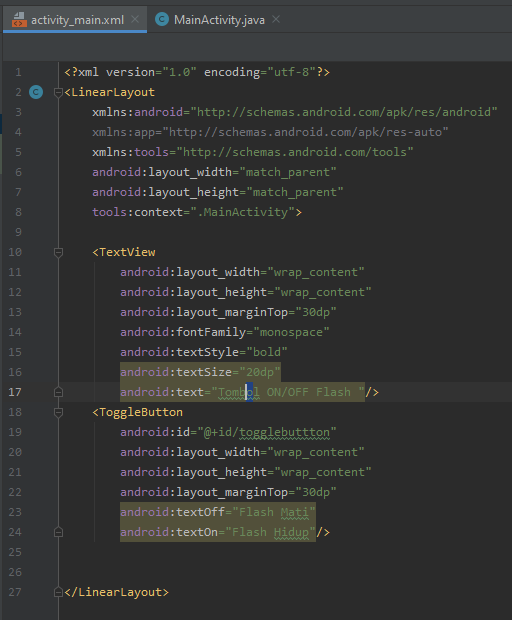Click android:layout_height="match_parent" on line 7
The width and height of the screenshot is (512, 620).
tap(218, 192)
